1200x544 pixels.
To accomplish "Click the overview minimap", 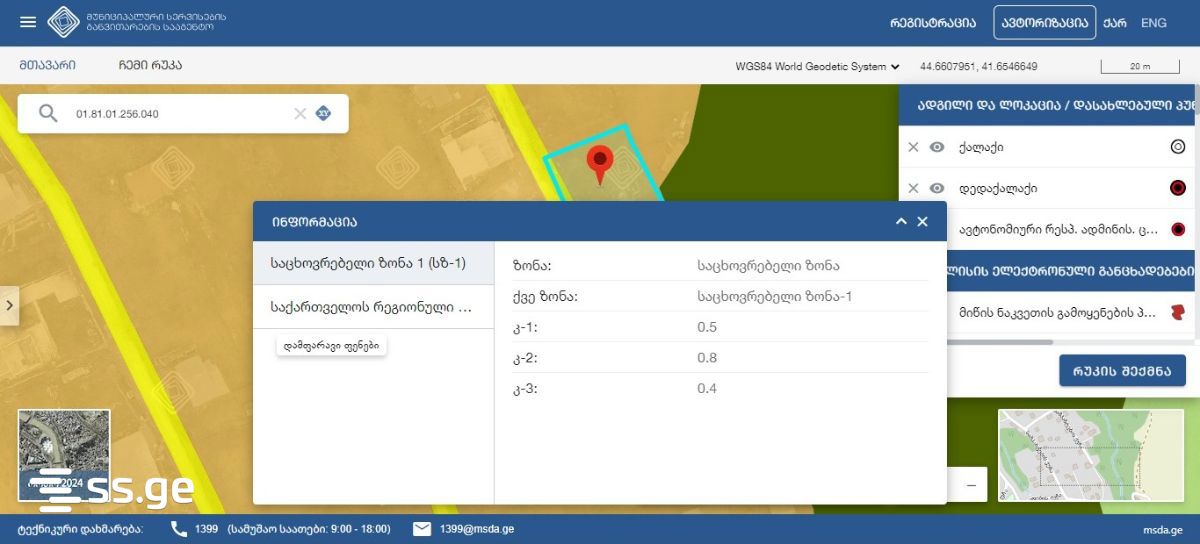I will 1091,455.
